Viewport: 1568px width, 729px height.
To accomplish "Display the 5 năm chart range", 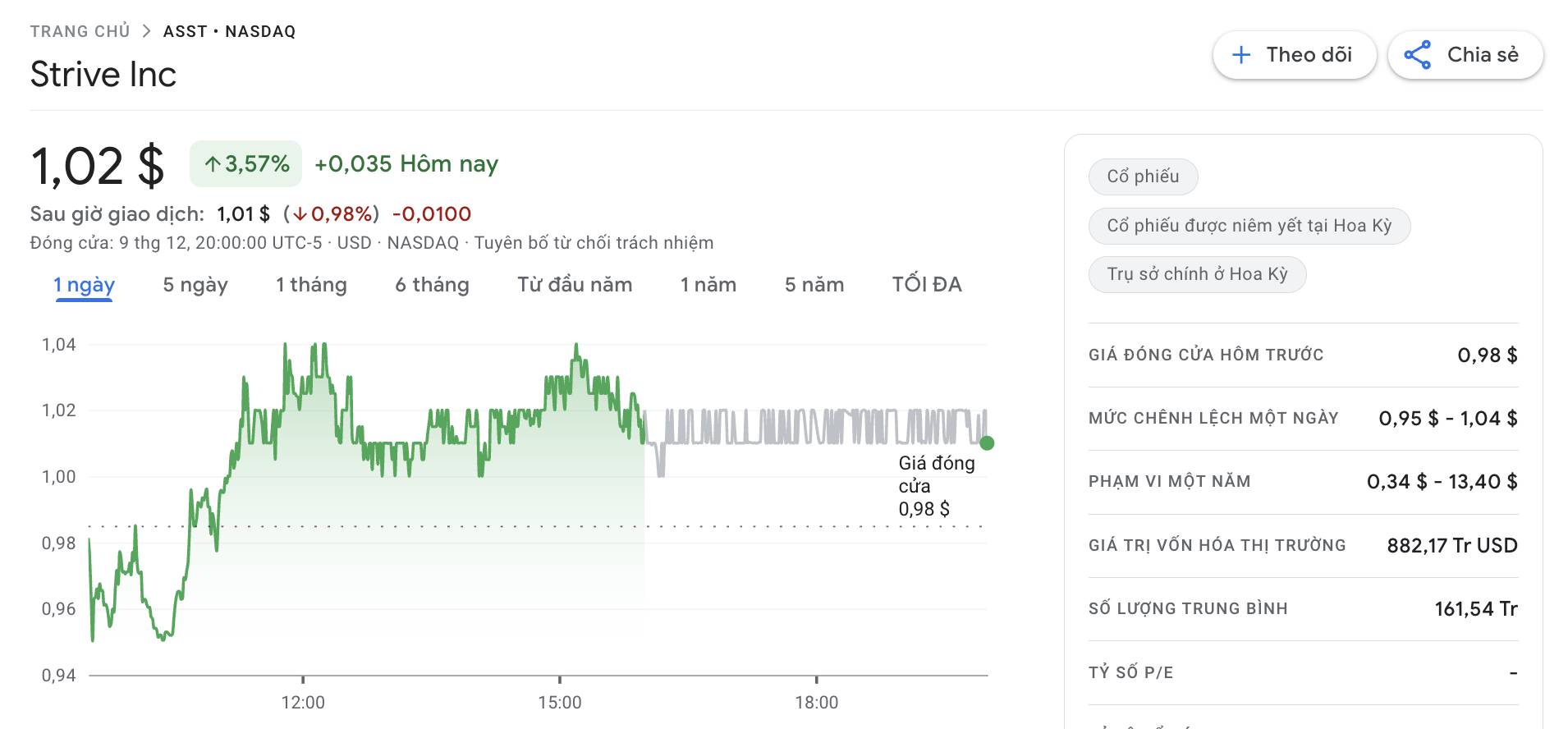I will [x=814, y=285].
